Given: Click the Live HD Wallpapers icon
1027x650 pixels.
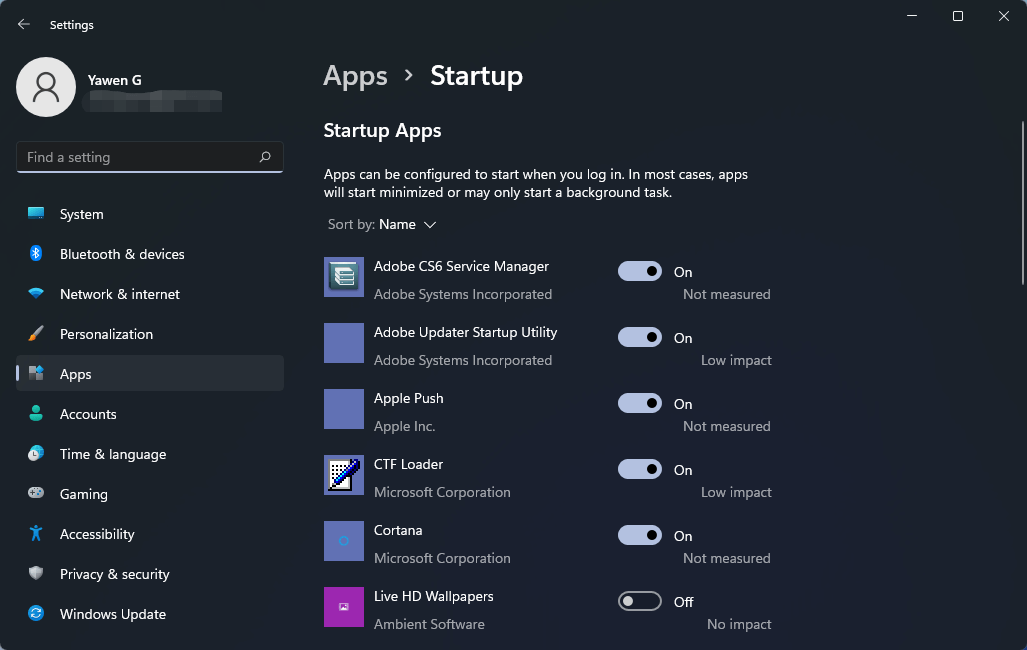Looking at the screenshot, I should 344,607.
